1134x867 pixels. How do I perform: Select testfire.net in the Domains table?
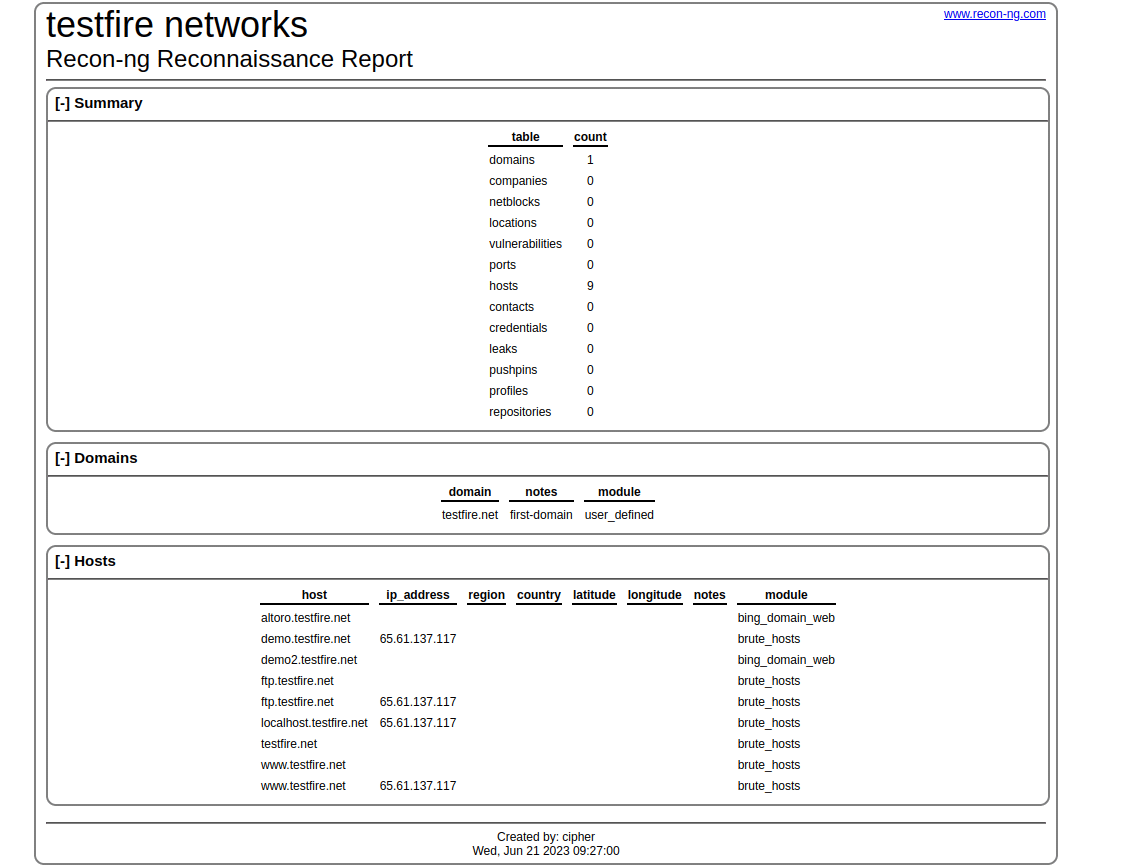click(x=469, y=514)
